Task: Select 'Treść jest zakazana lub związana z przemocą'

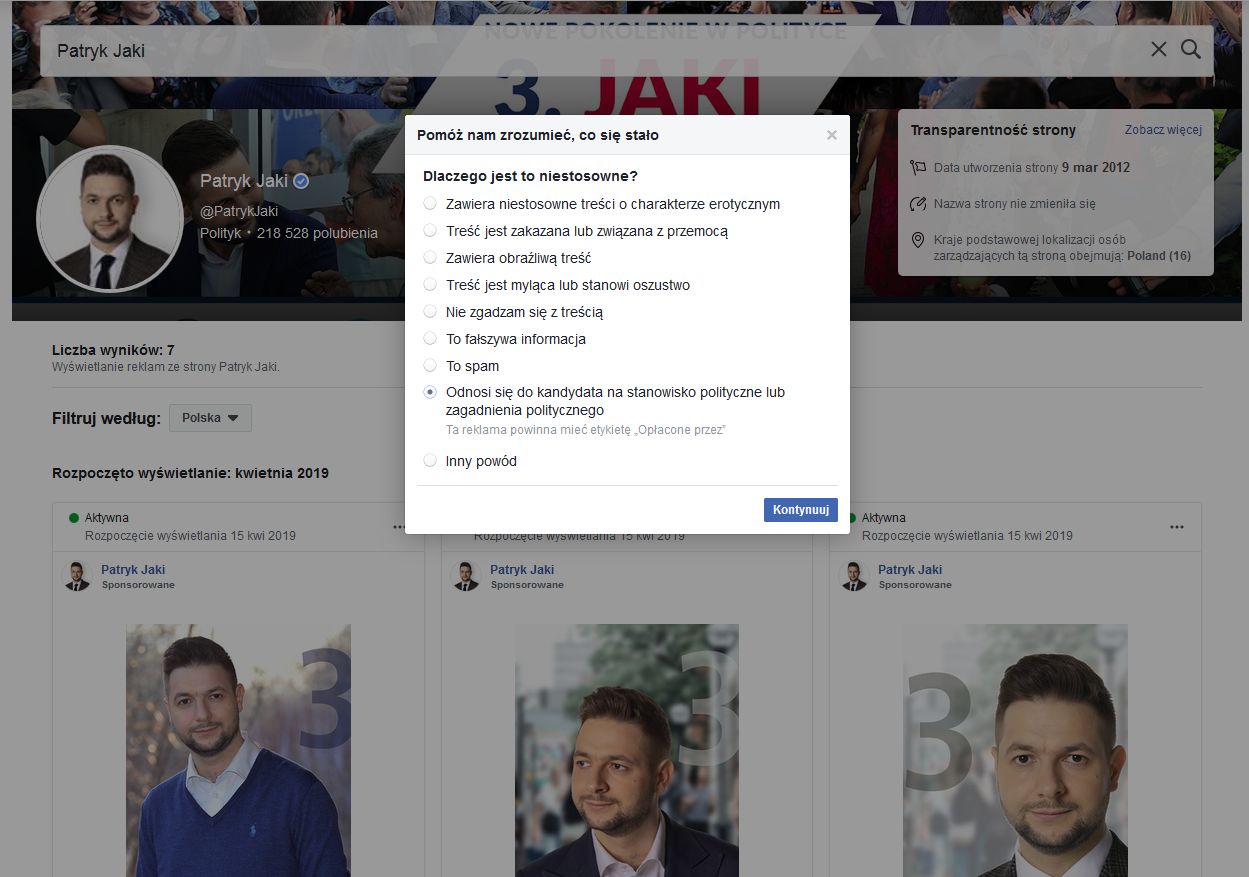Action: click(430, 231)
